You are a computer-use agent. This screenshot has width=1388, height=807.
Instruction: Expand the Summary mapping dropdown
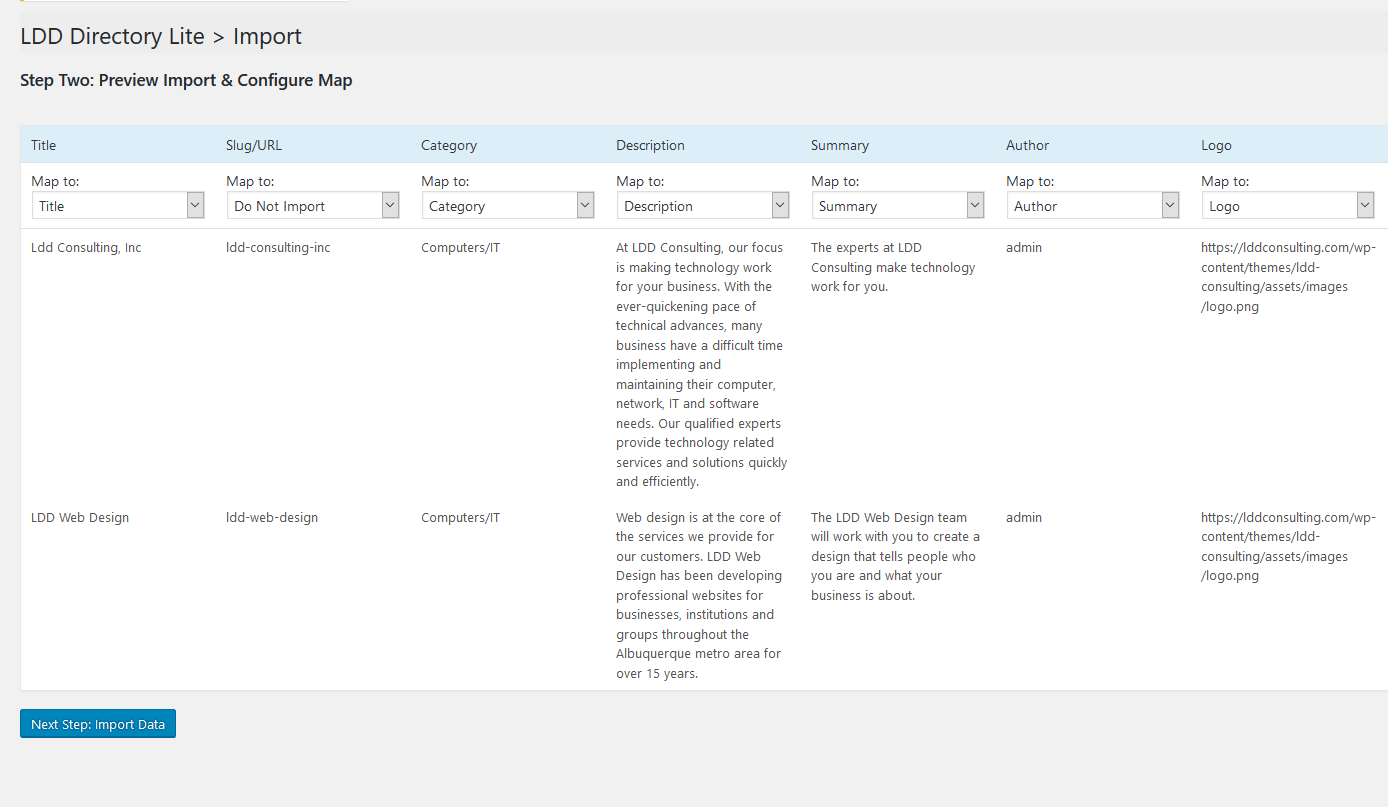tap(898, 205)
